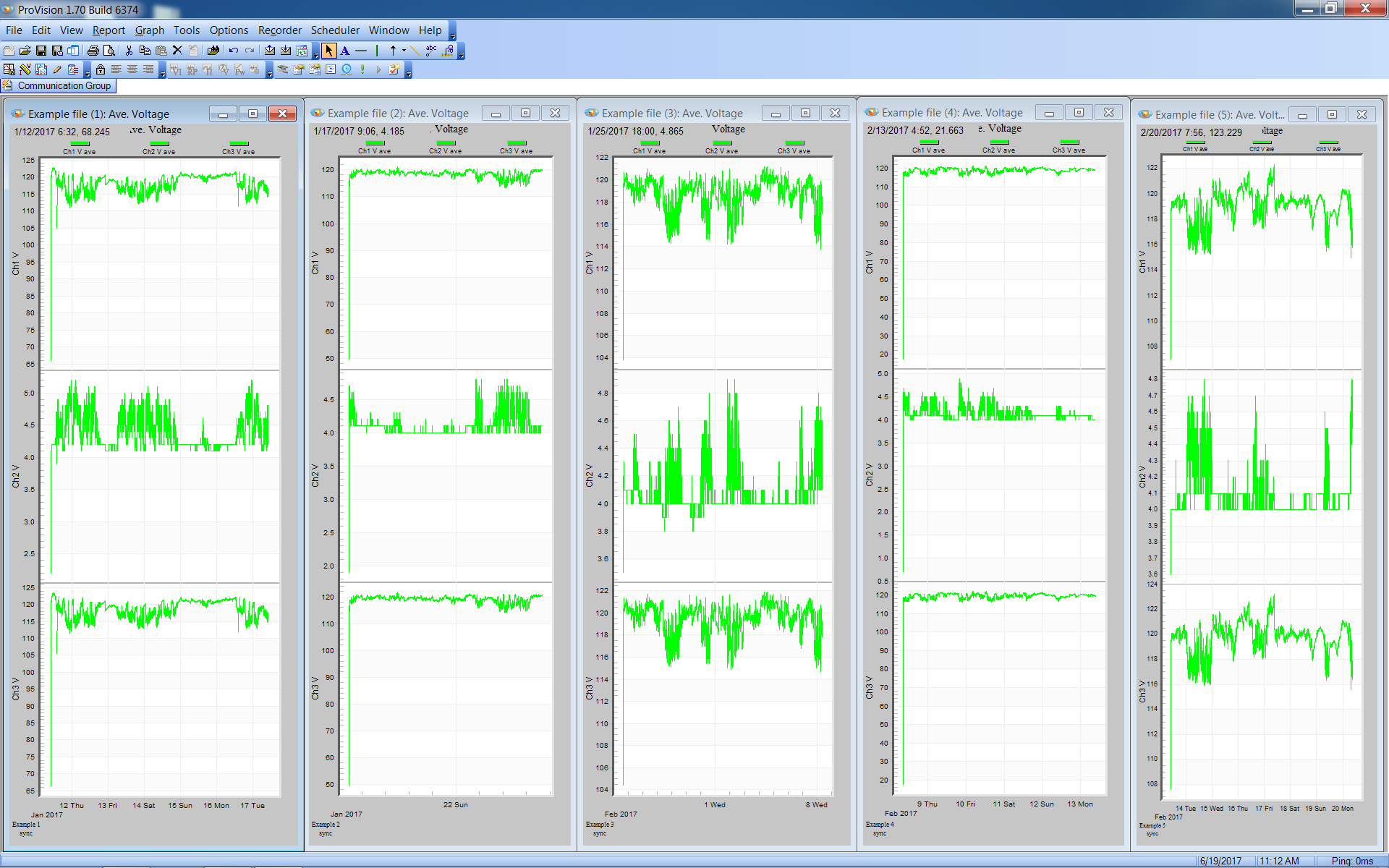Click the Text annotation tool
1389x868 pixels.
[346, 51]
